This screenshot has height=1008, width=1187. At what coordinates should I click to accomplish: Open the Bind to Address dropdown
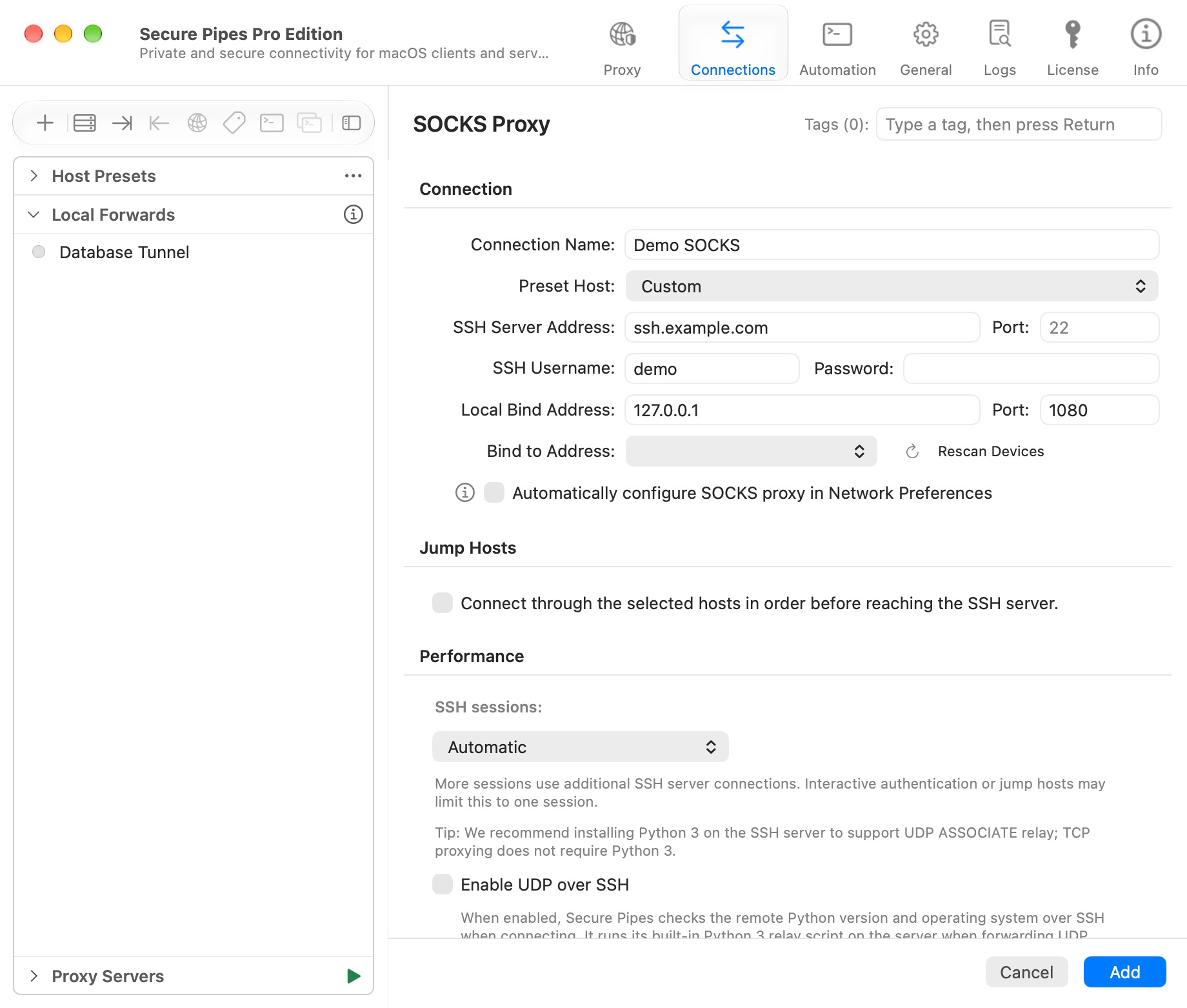752,451
